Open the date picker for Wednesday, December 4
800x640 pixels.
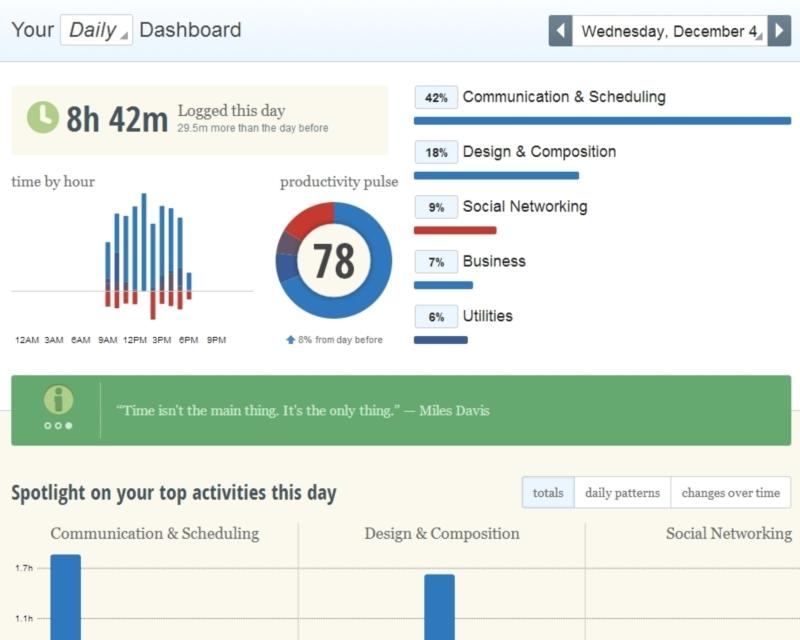click(669, 30)
